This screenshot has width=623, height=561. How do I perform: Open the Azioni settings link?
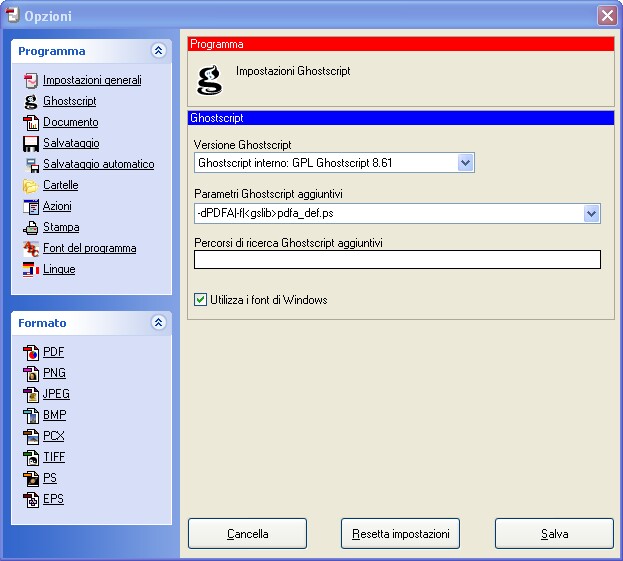pyautogui.click(x=57, y=206)
